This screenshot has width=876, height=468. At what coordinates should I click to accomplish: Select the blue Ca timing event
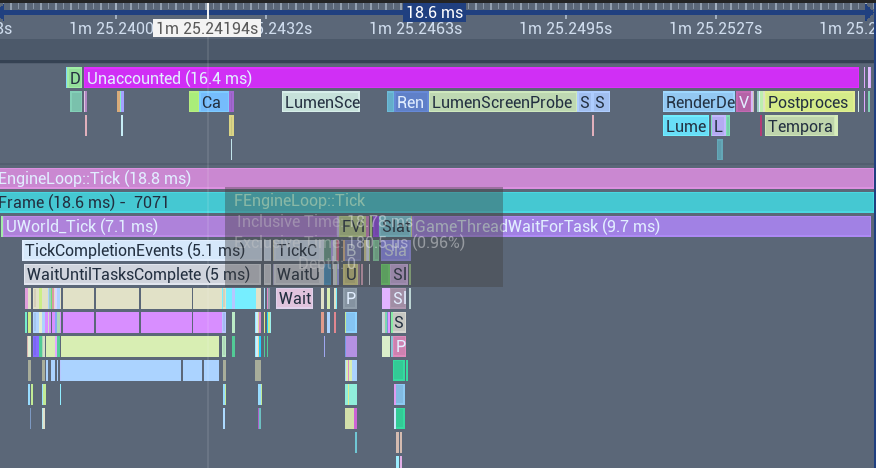coord(214,102)
